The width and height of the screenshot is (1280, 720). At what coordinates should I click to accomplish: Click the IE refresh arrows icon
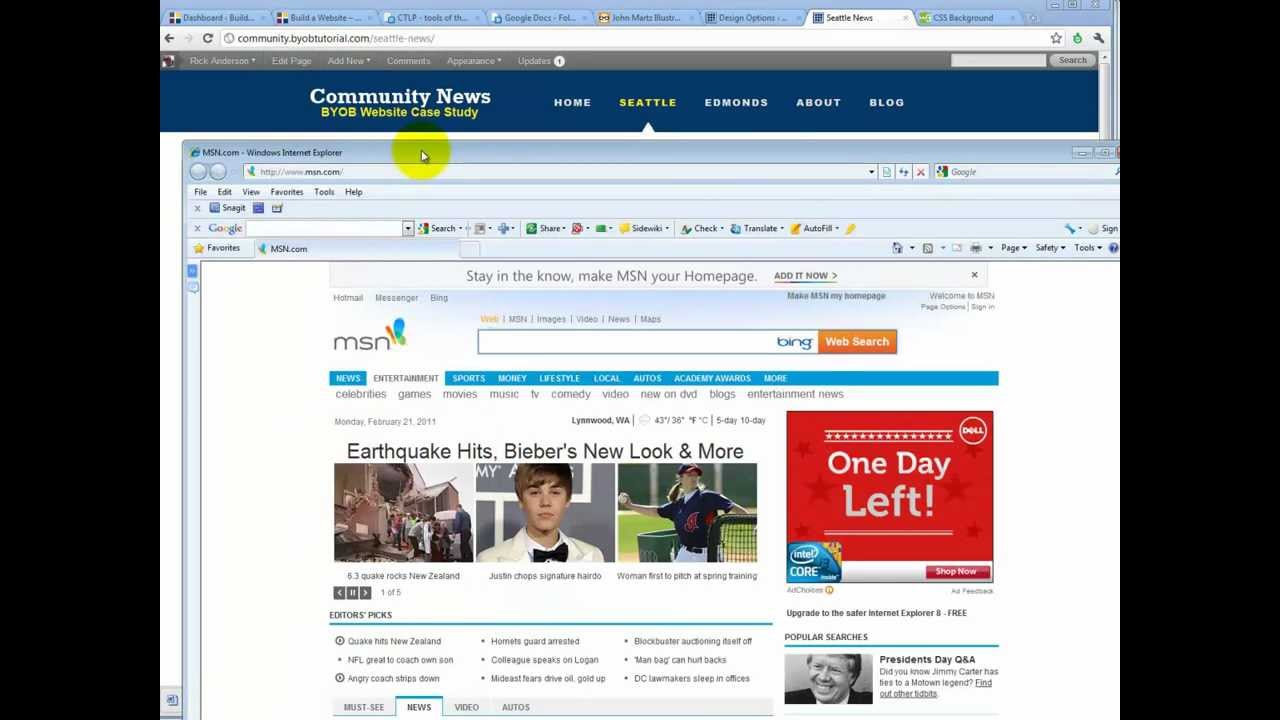coord(903,172)
